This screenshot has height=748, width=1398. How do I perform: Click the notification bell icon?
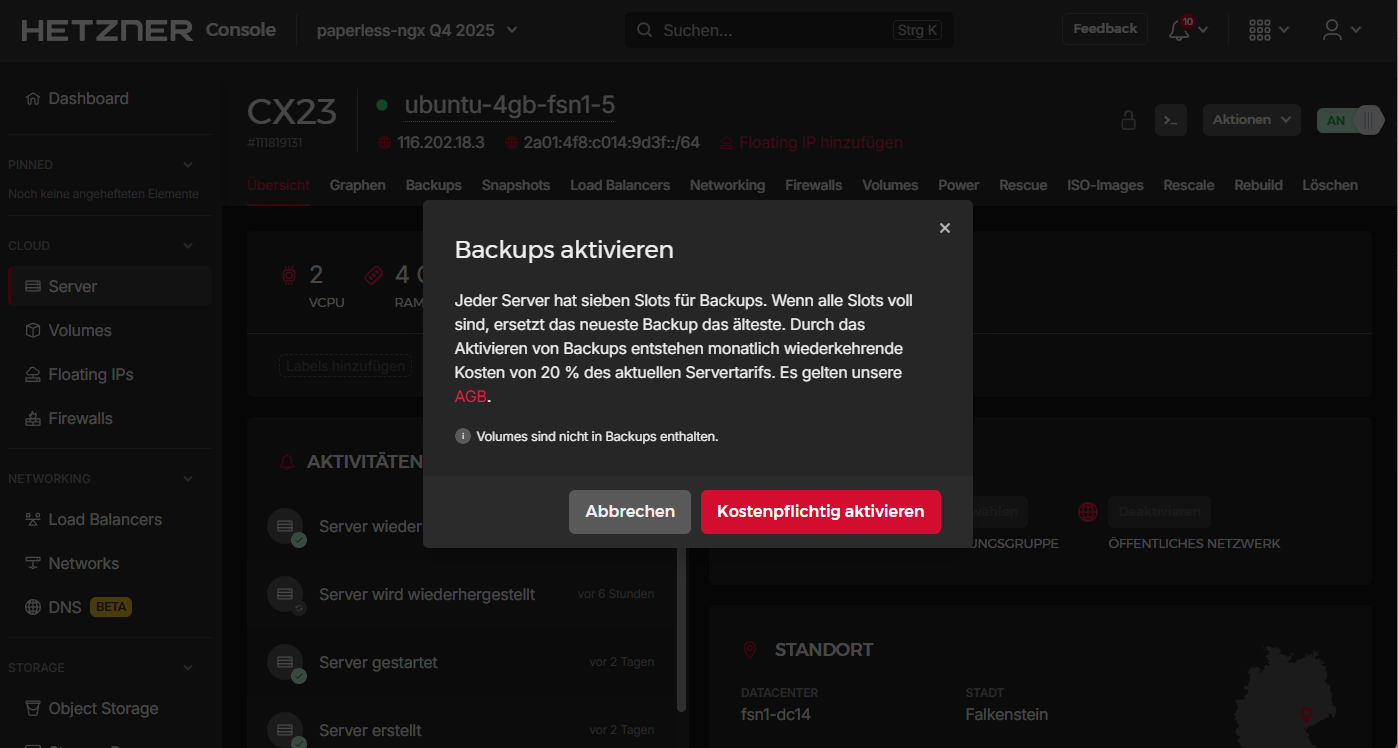[1179, 30]
